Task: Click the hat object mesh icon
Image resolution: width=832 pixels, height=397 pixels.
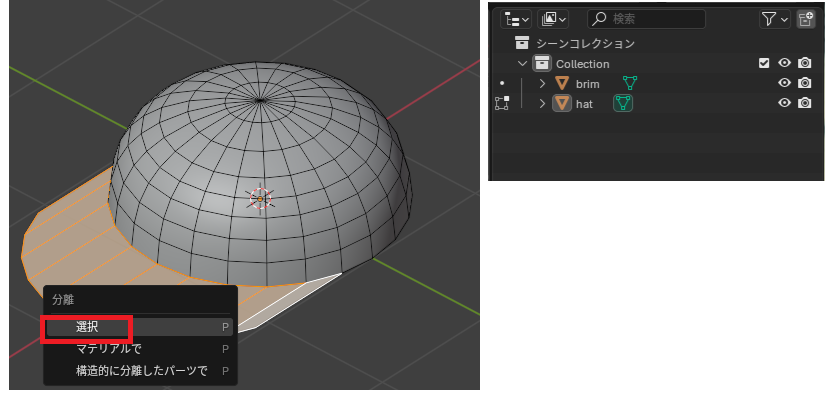Action: [x=562, y=103]
